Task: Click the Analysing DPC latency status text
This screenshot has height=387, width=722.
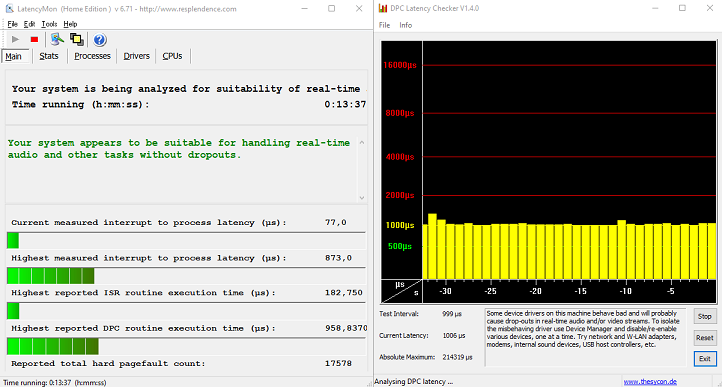Action: click(413, 382)
